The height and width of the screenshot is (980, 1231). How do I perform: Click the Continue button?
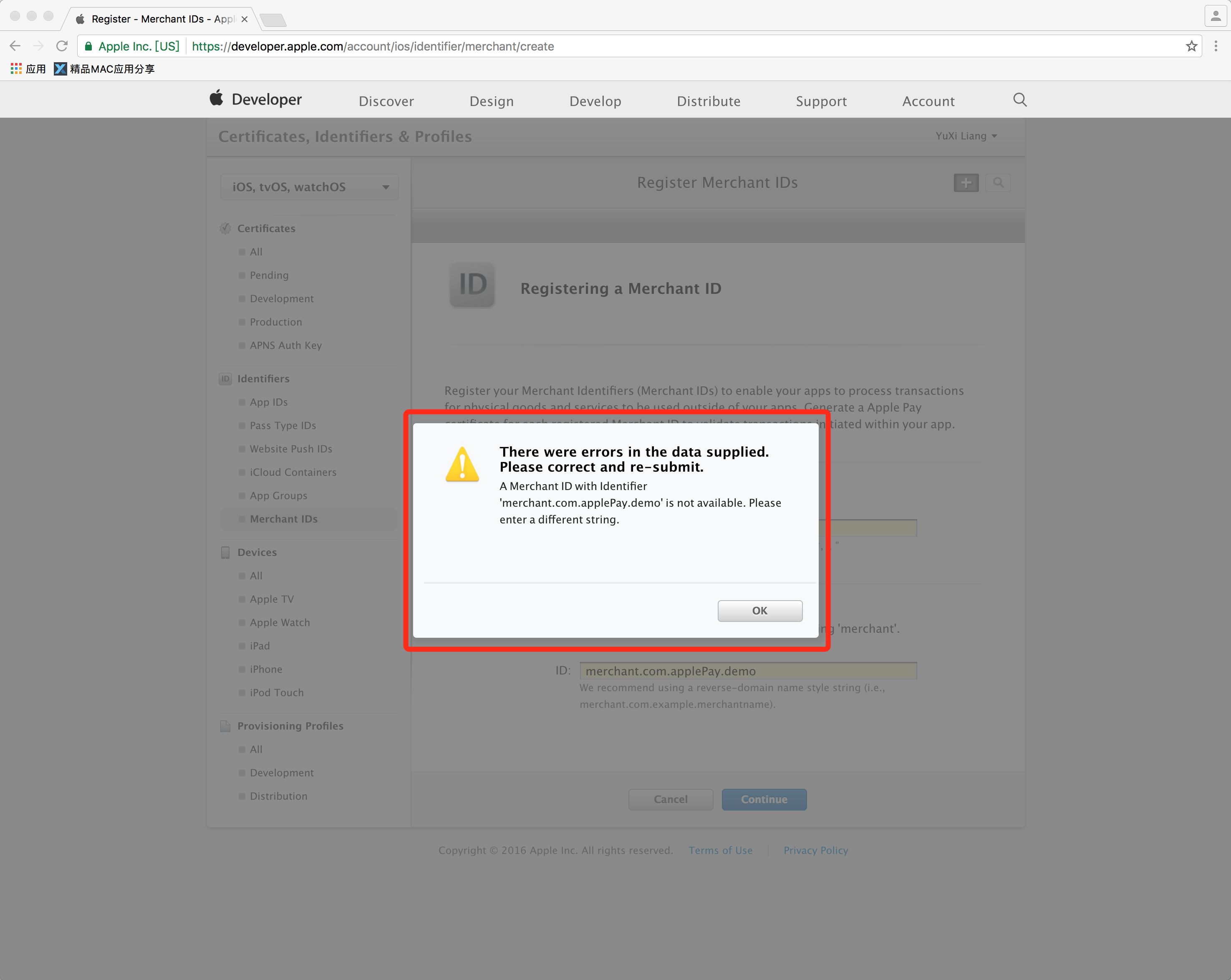(764, 799)
